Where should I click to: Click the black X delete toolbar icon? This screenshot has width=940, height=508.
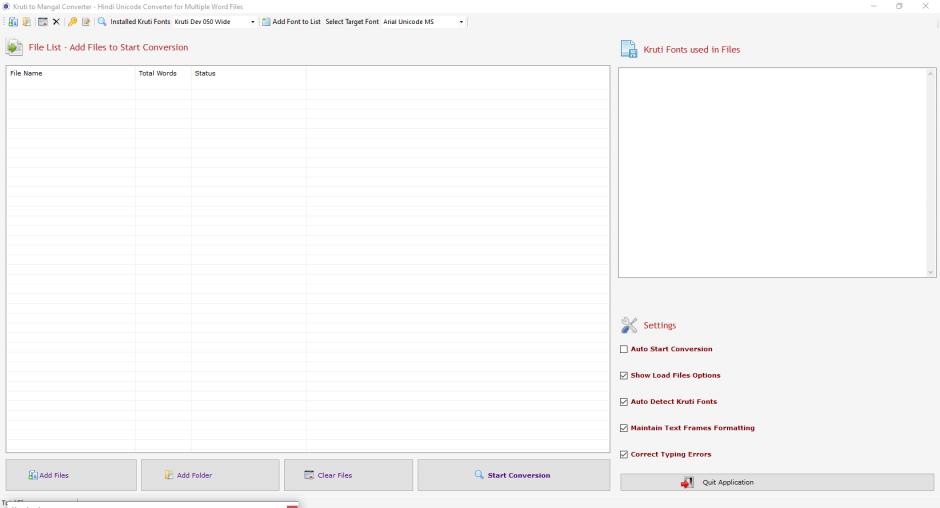click(56, 22)
